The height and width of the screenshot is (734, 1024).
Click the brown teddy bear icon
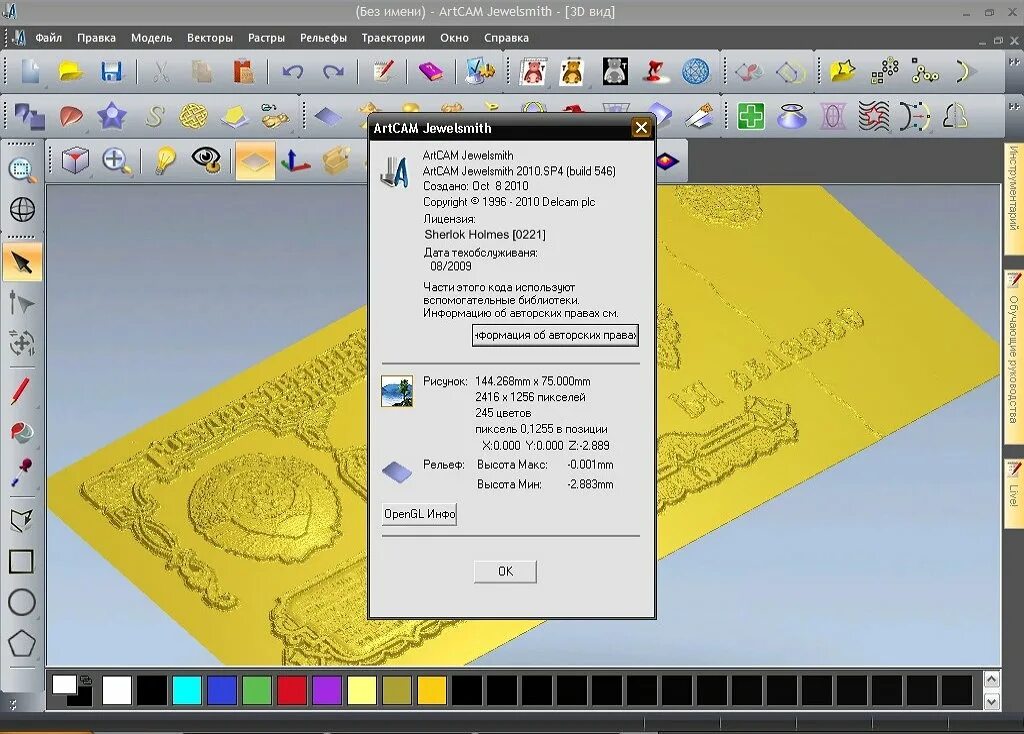[x=571, y=71]
